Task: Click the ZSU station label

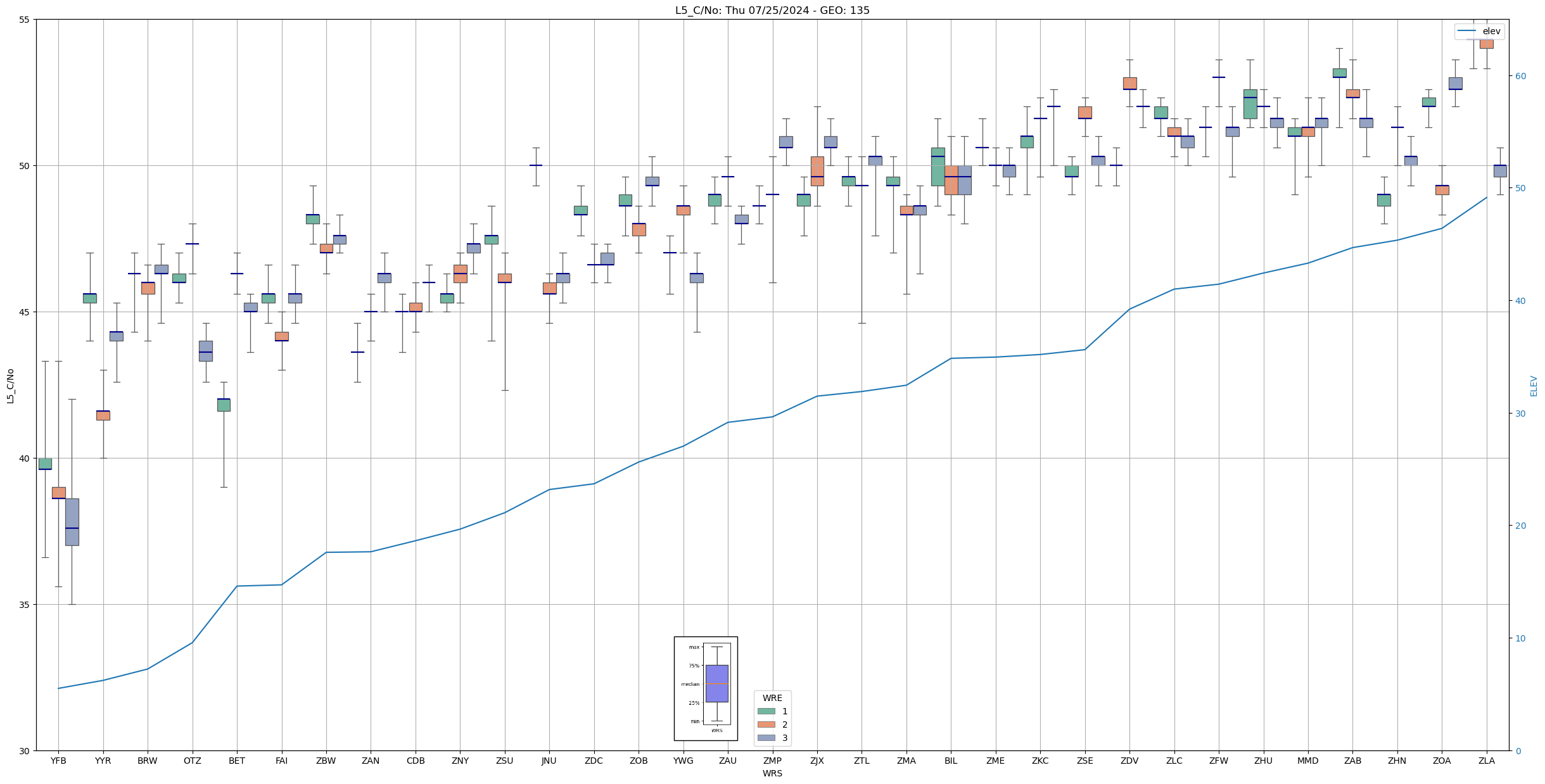Action: coord(505,761)
